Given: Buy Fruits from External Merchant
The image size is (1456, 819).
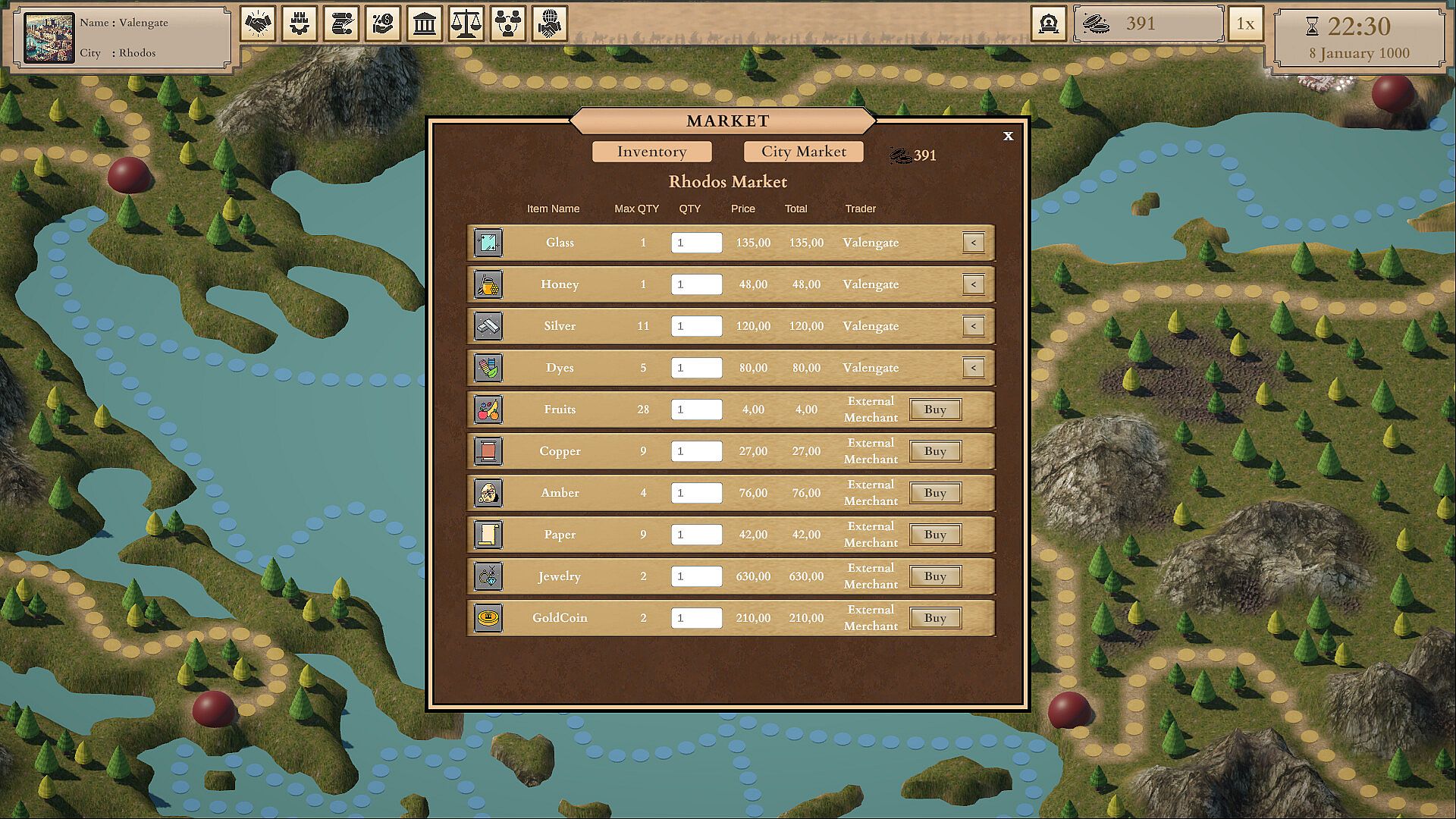Looking at the screenshot, I should tap(935, 409).
